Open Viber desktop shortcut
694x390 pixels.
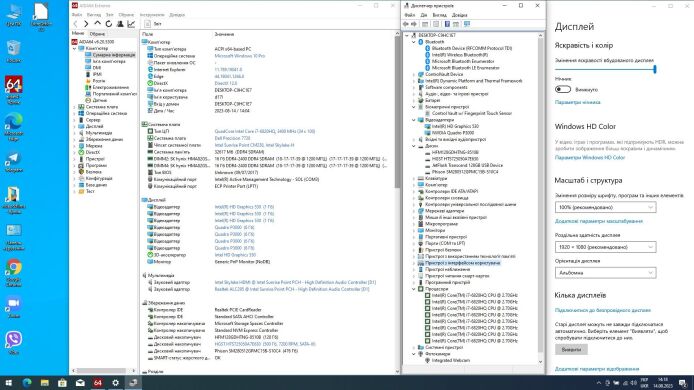click(14, 343)
